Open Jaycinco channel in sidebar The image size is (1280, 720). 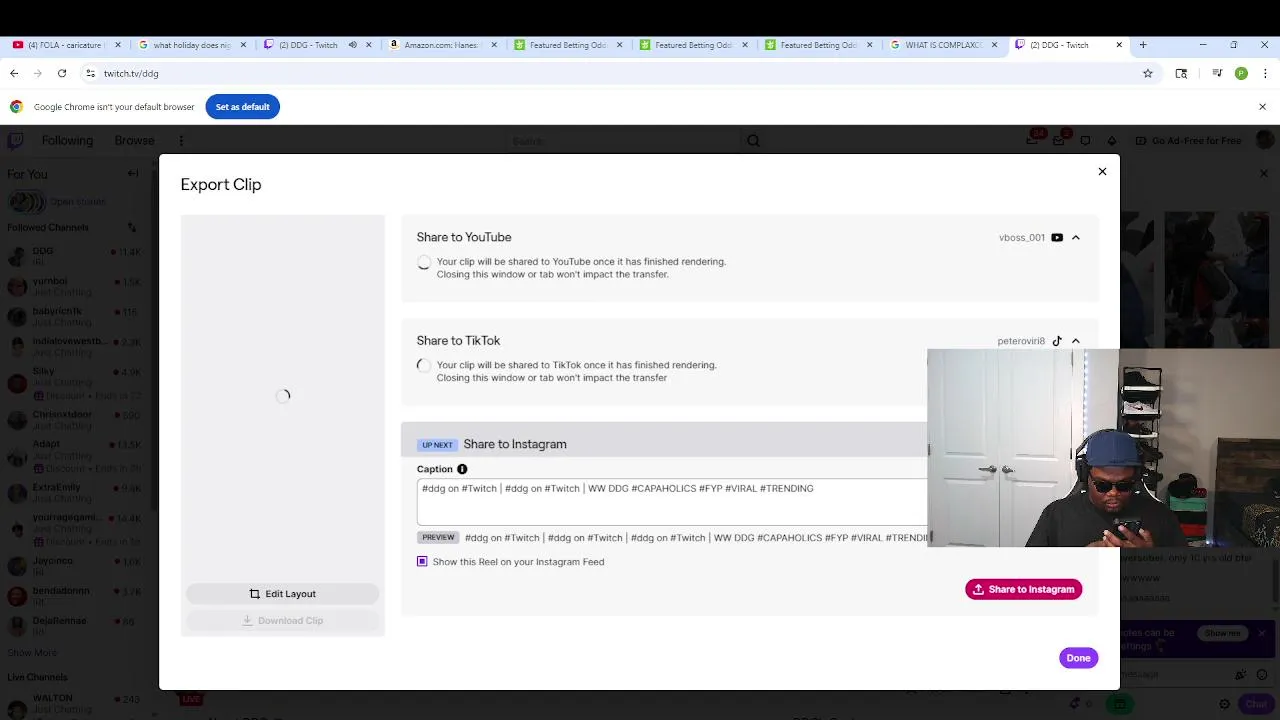pyautogui.click(x=77, y=566)
